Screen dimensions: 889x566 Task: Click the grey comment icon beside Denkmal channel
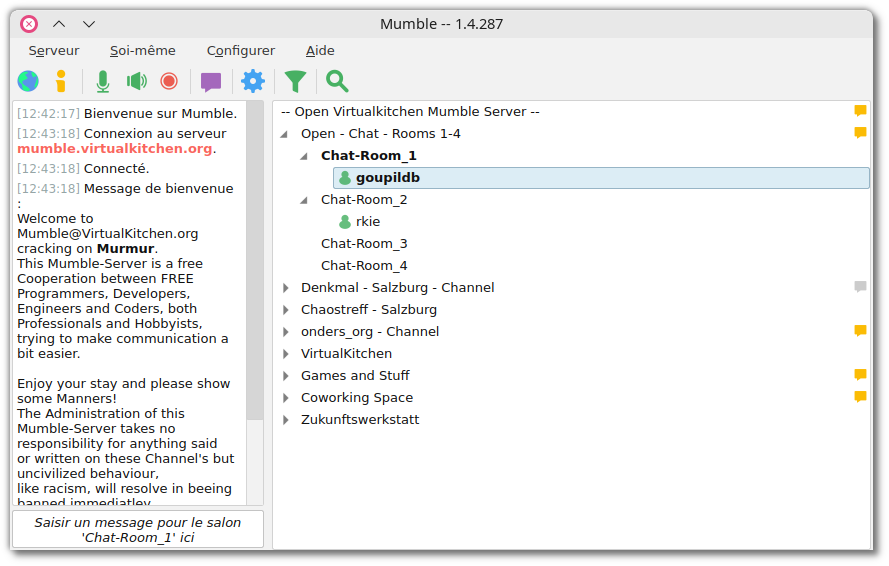(x=860, y=287)
